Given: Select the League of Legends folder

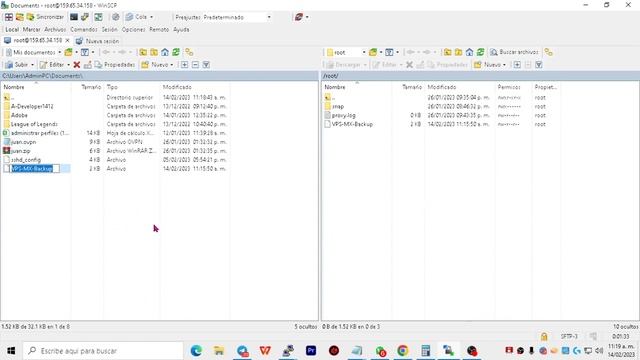Looking at the screenshot, I should 34,124.
